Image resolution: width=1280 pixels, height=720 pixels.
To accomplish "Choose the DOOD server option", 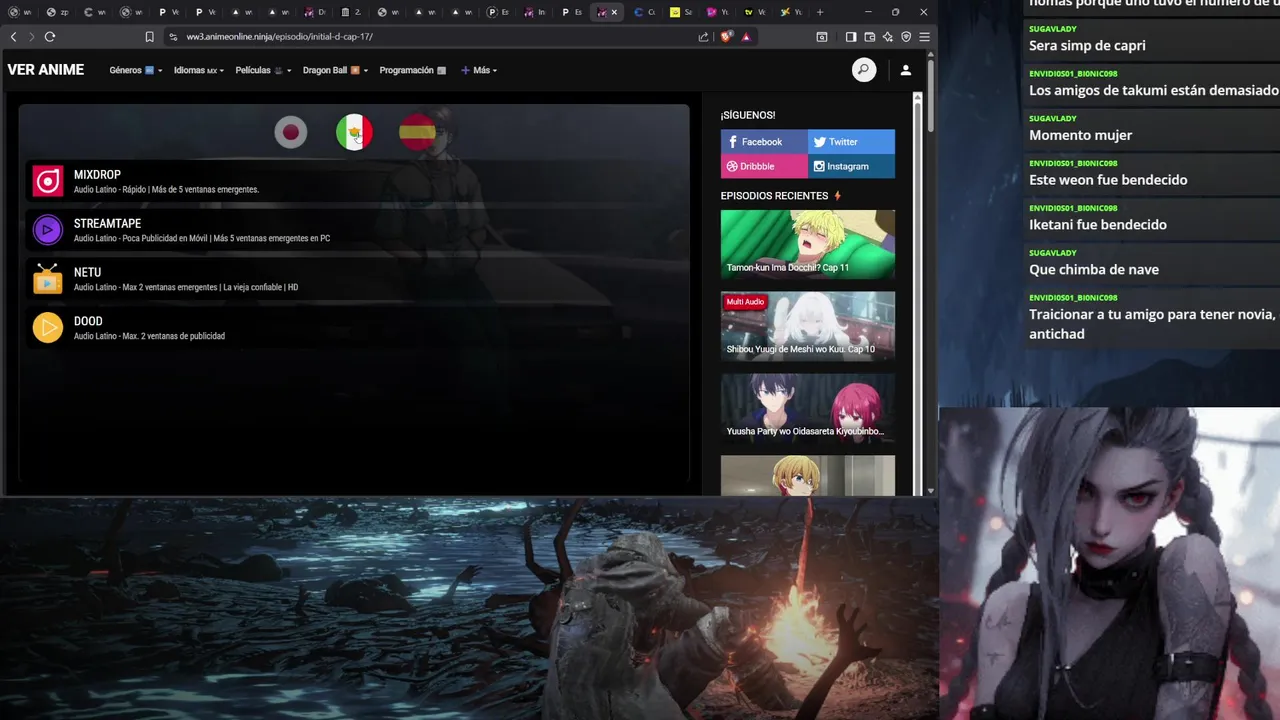I will (354, 328).
